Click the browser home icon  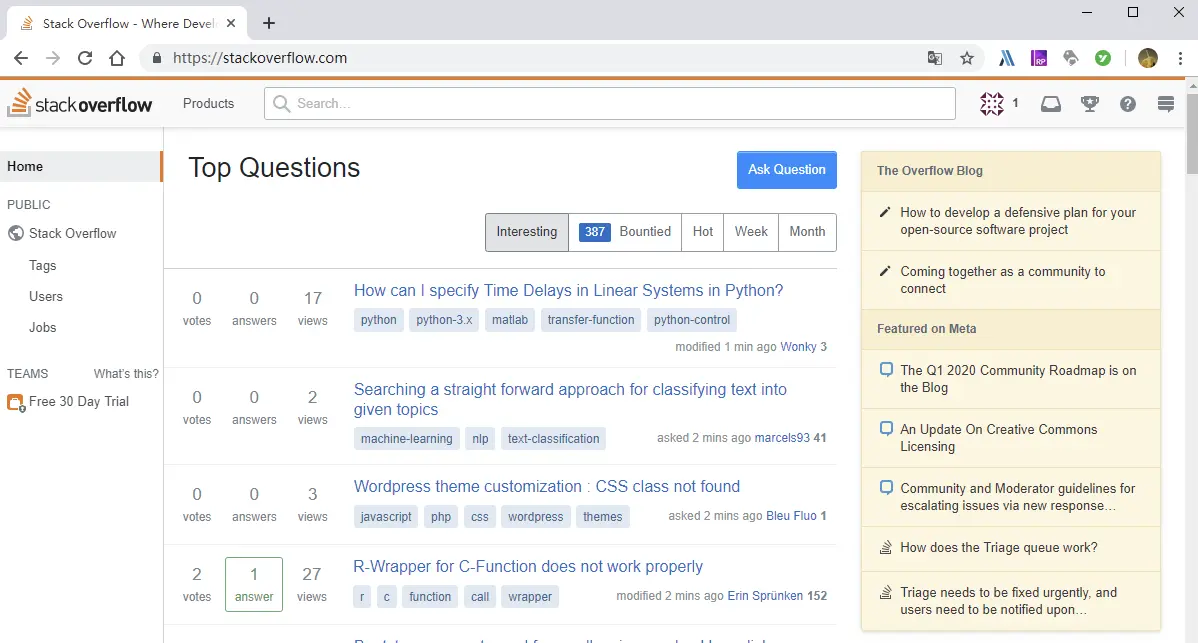pyautogui.click(x=117, y=58)
